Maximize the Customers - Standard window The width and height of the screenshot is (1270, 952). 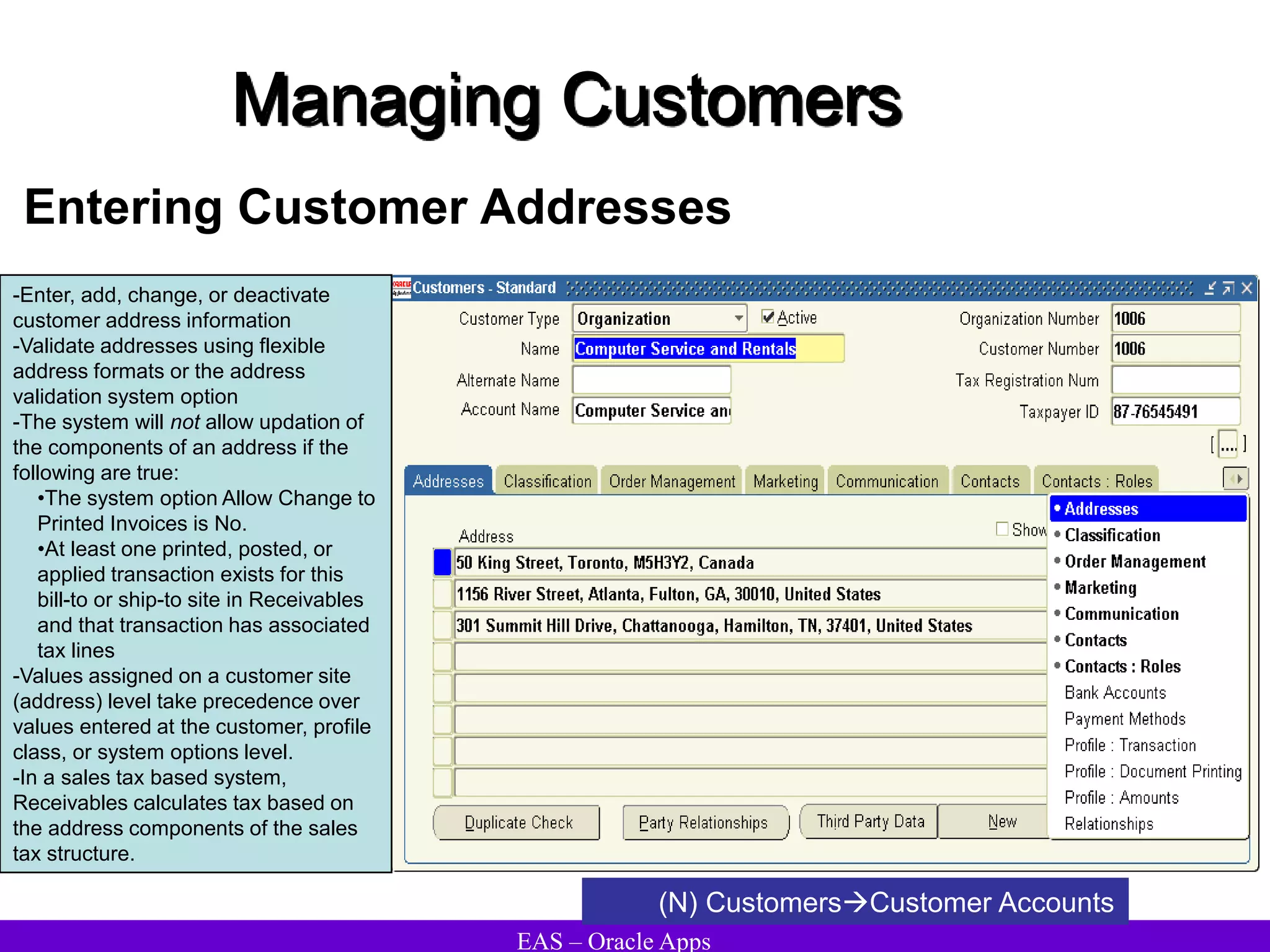1228,288
